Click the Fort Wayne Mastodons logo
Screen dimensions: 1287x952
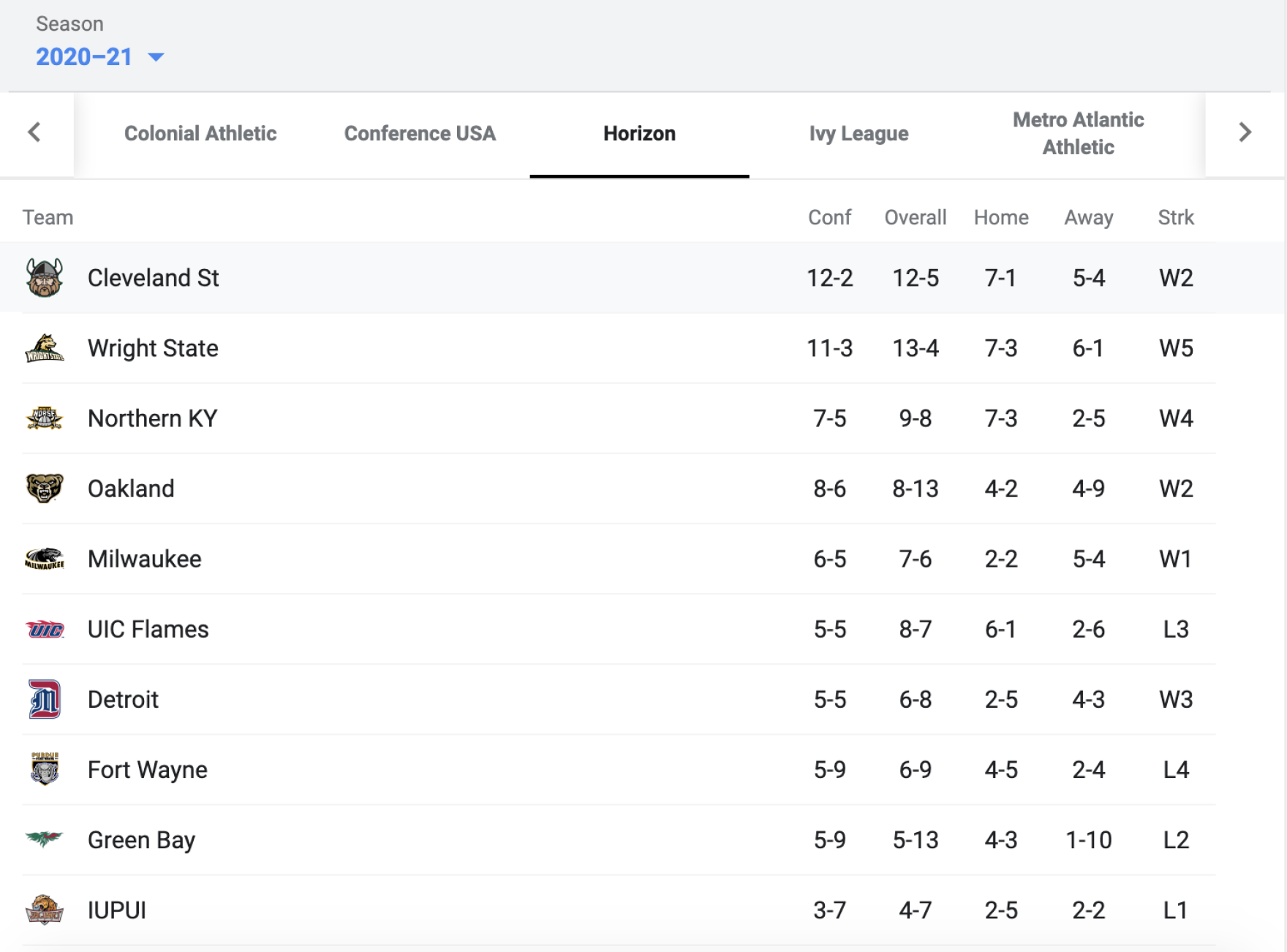[44, 769]
